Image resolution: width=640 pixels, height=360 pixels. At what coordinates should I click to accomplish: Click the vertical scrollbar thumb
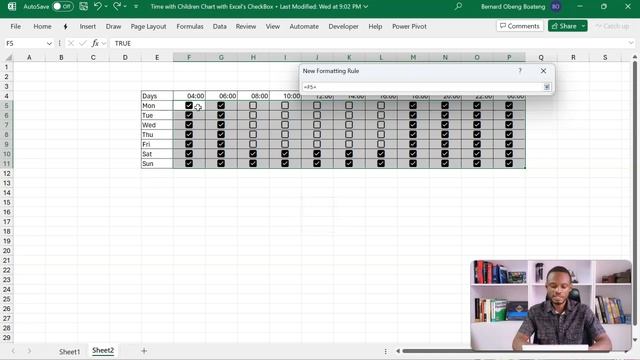tap(635, 193)
